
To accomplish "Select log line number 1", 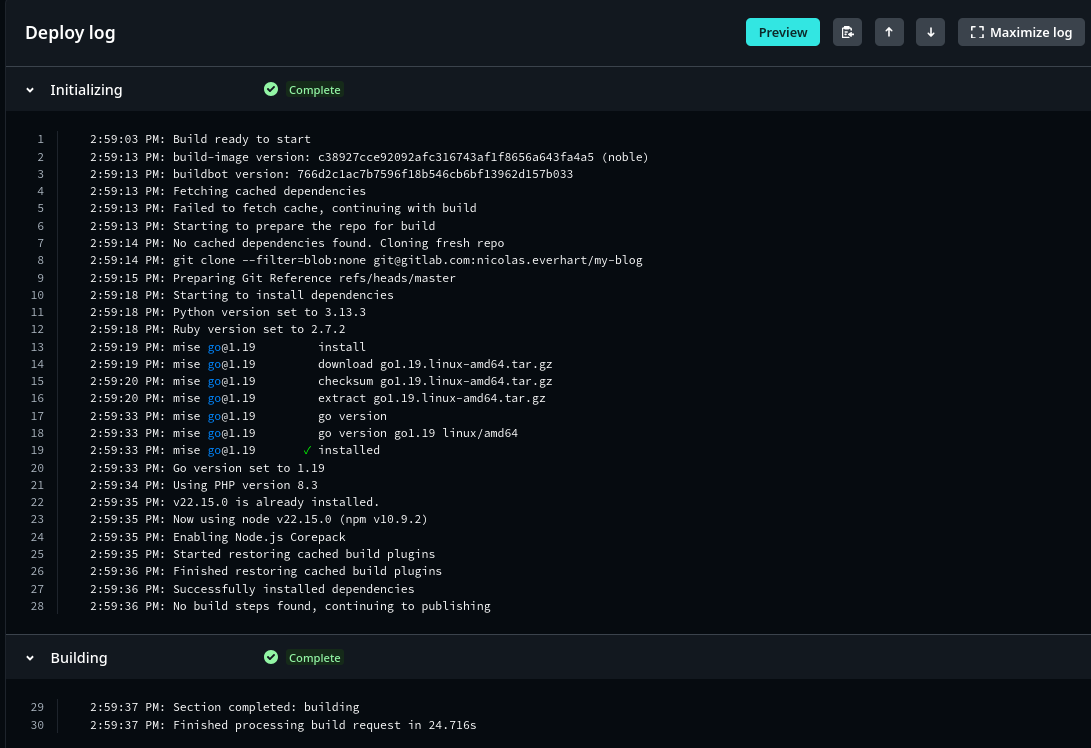I will pos(40,139).
